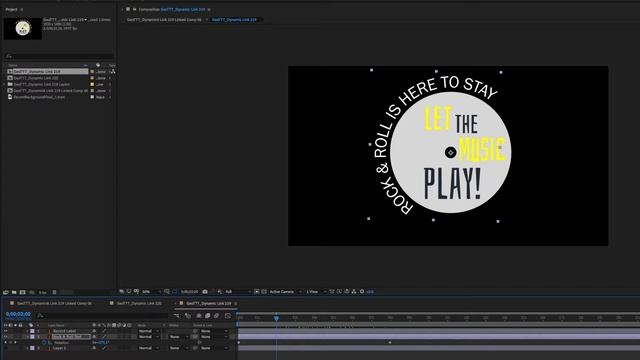Expand the Layer 3 twirl arrow
Viewport: 640px width, 360px height.
click(27, 348)
